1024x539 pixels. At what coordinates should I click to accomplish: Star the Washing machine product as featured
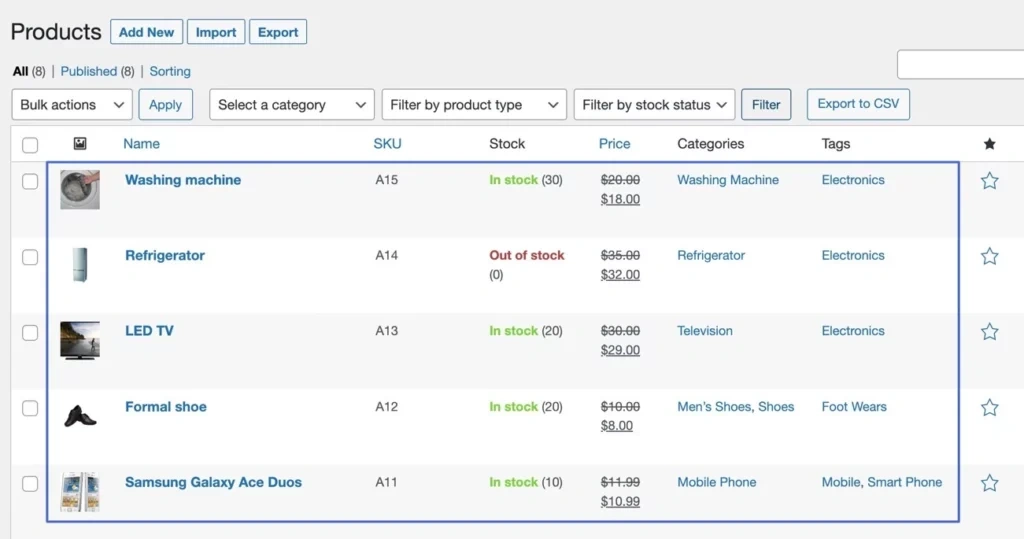pyautogui.click(x=989, y=181)
